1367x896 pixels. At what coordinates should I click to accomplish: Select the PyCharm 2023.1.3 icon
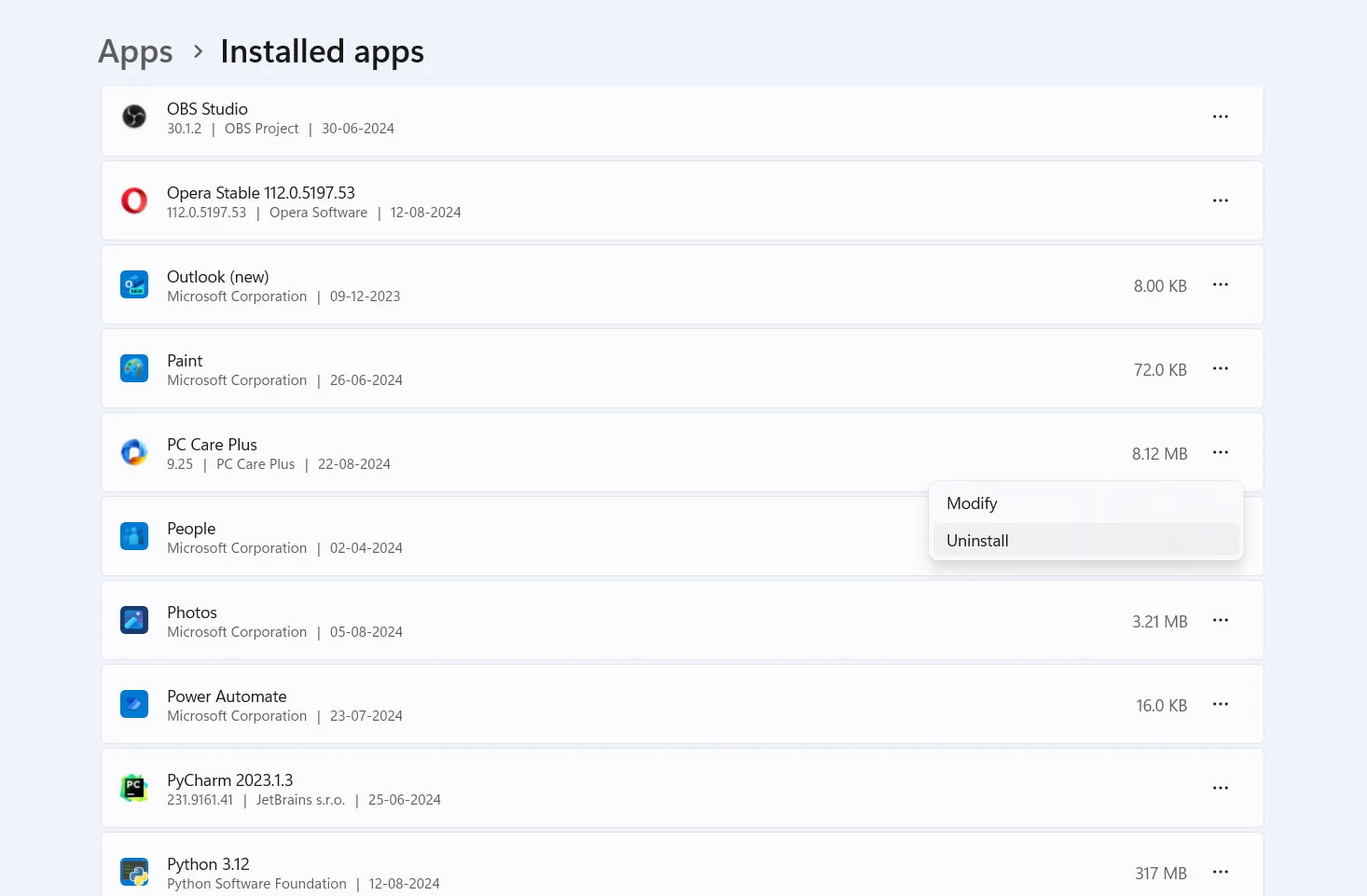pyautogui.click(x=134, y=788)
